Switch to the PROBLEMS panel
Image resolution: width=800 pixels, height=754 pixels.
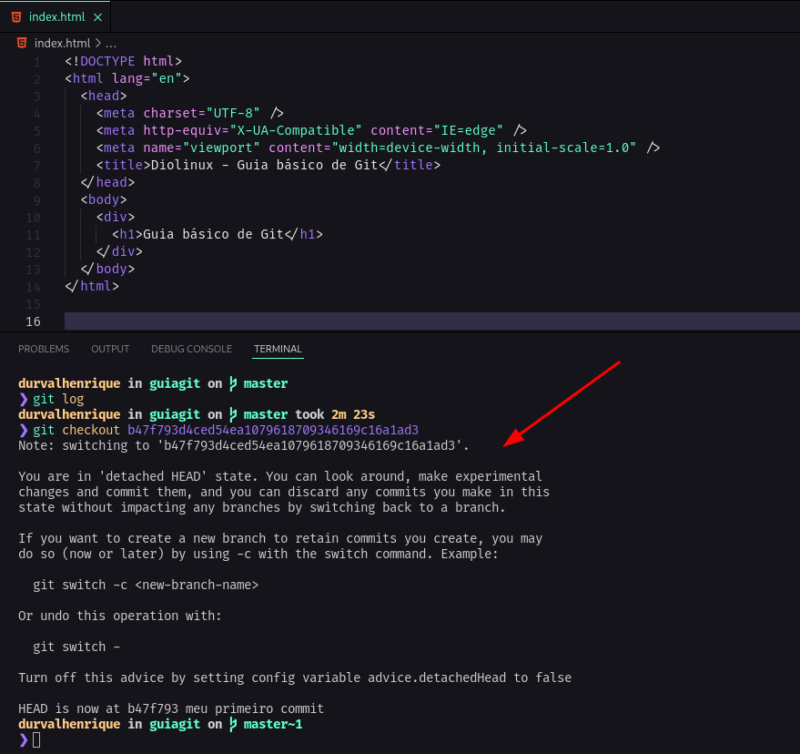point(43,348)
